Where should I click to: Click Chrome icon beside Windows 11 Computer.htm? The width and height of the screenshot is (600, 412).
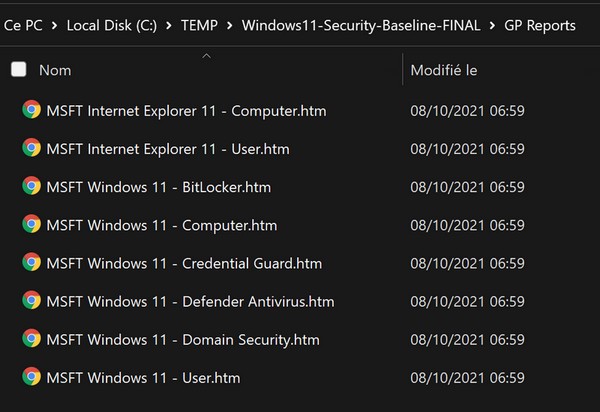[31, 224]
